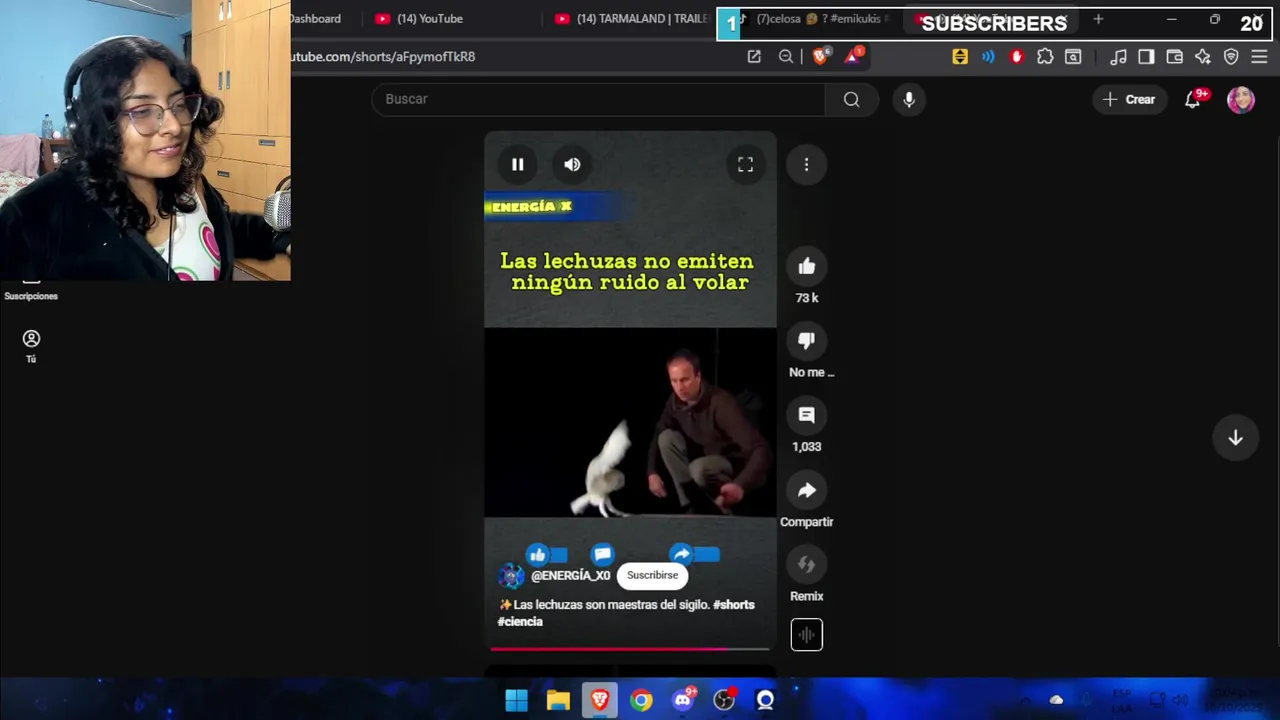
Task: Click the browser address bar URL
Action: click(x=383, y=57)
